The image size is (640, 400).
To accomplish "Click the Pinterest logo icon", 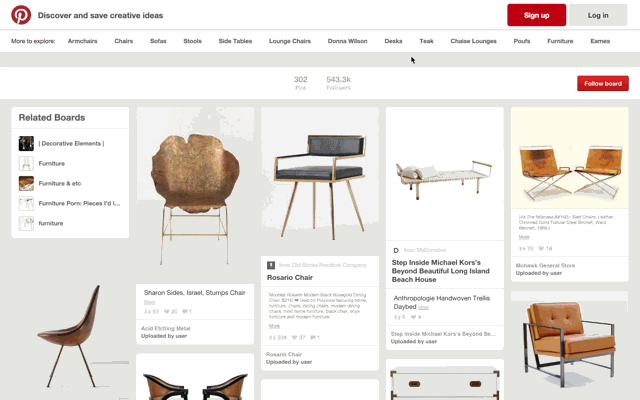I will 21,15.
